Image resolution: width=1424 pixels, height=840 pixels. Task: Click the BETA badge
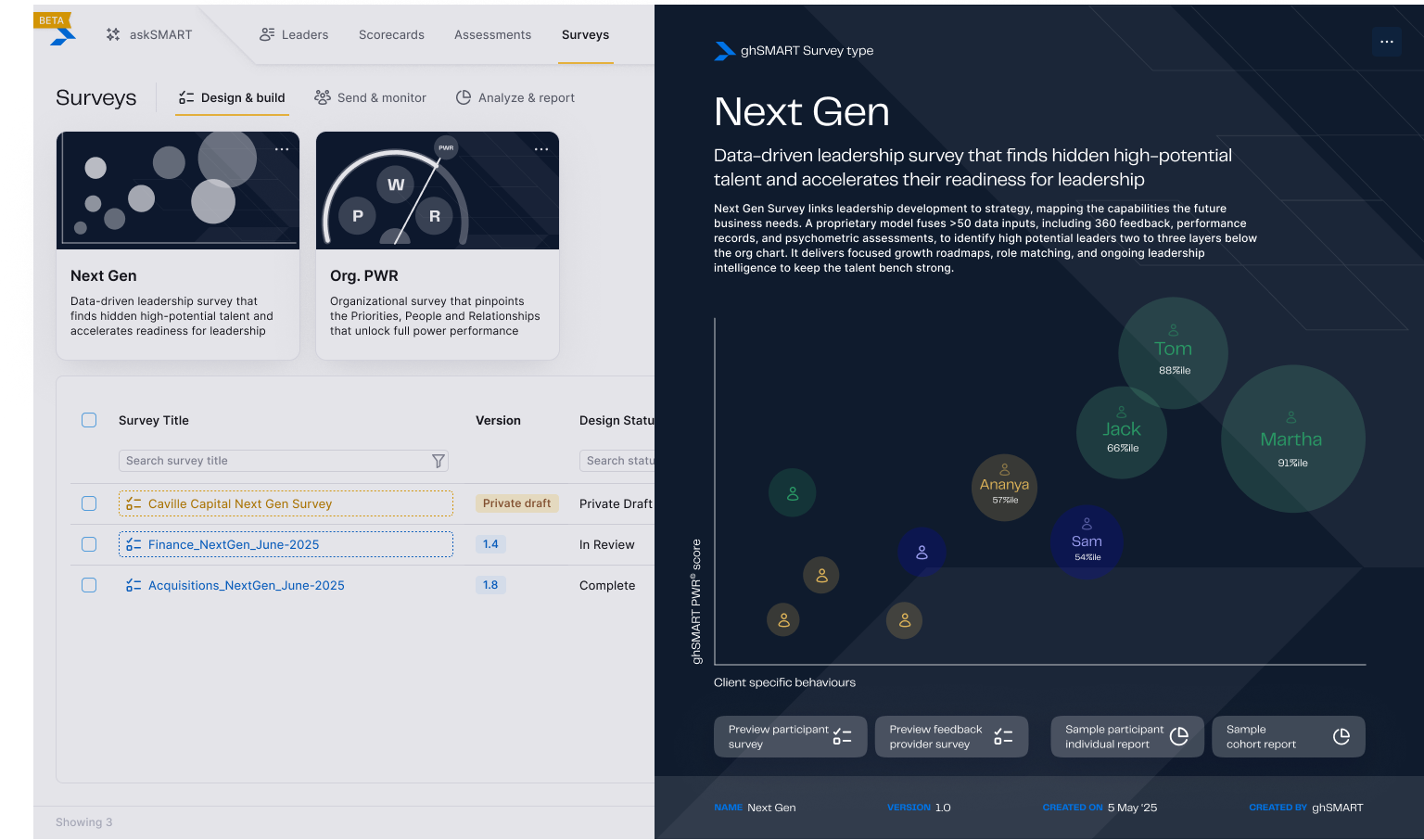(x=52, y=20)
